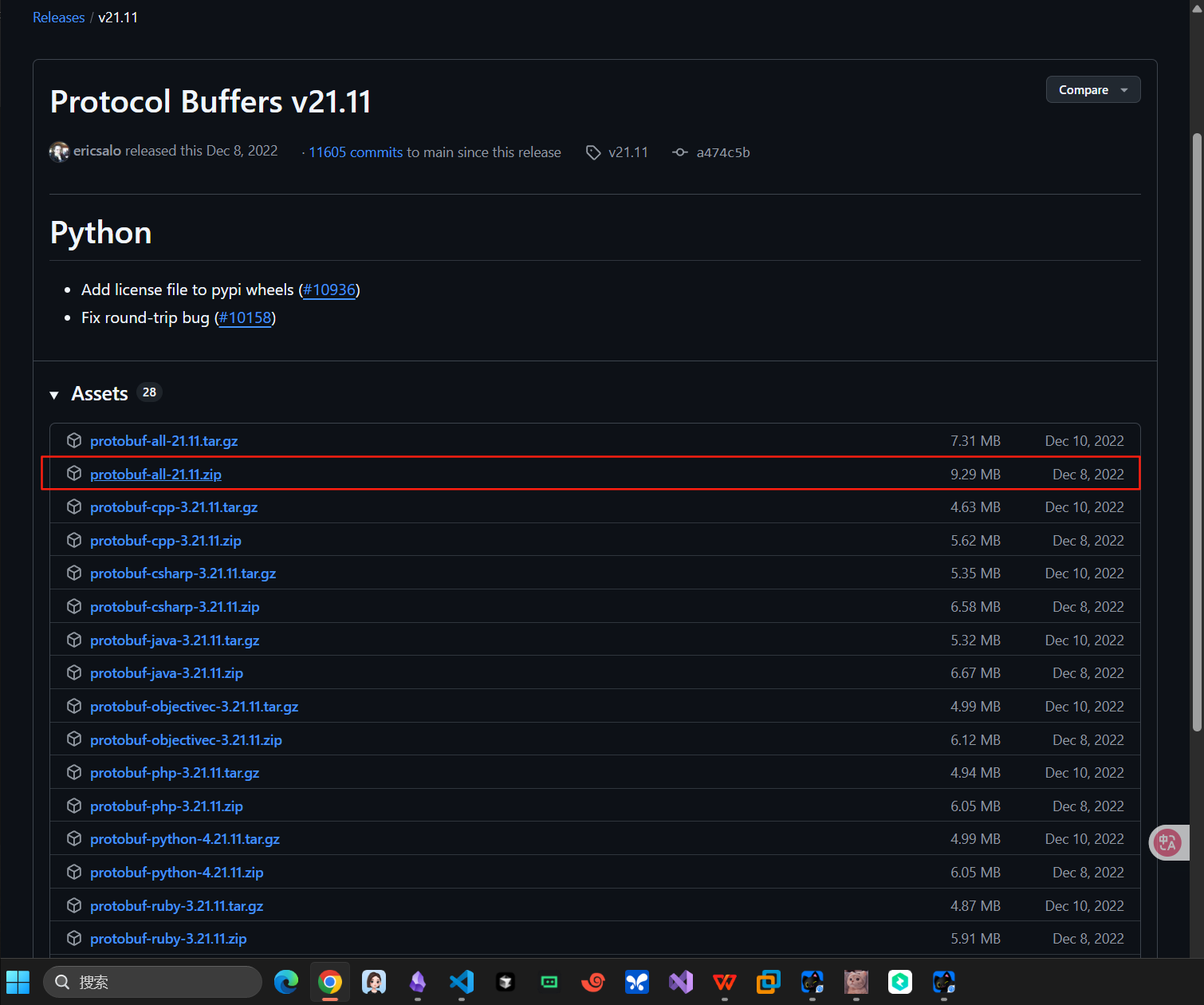Download protobuf-objectivec-3.21.11.zip
1204x1005 pixels.
coord(186,740)
